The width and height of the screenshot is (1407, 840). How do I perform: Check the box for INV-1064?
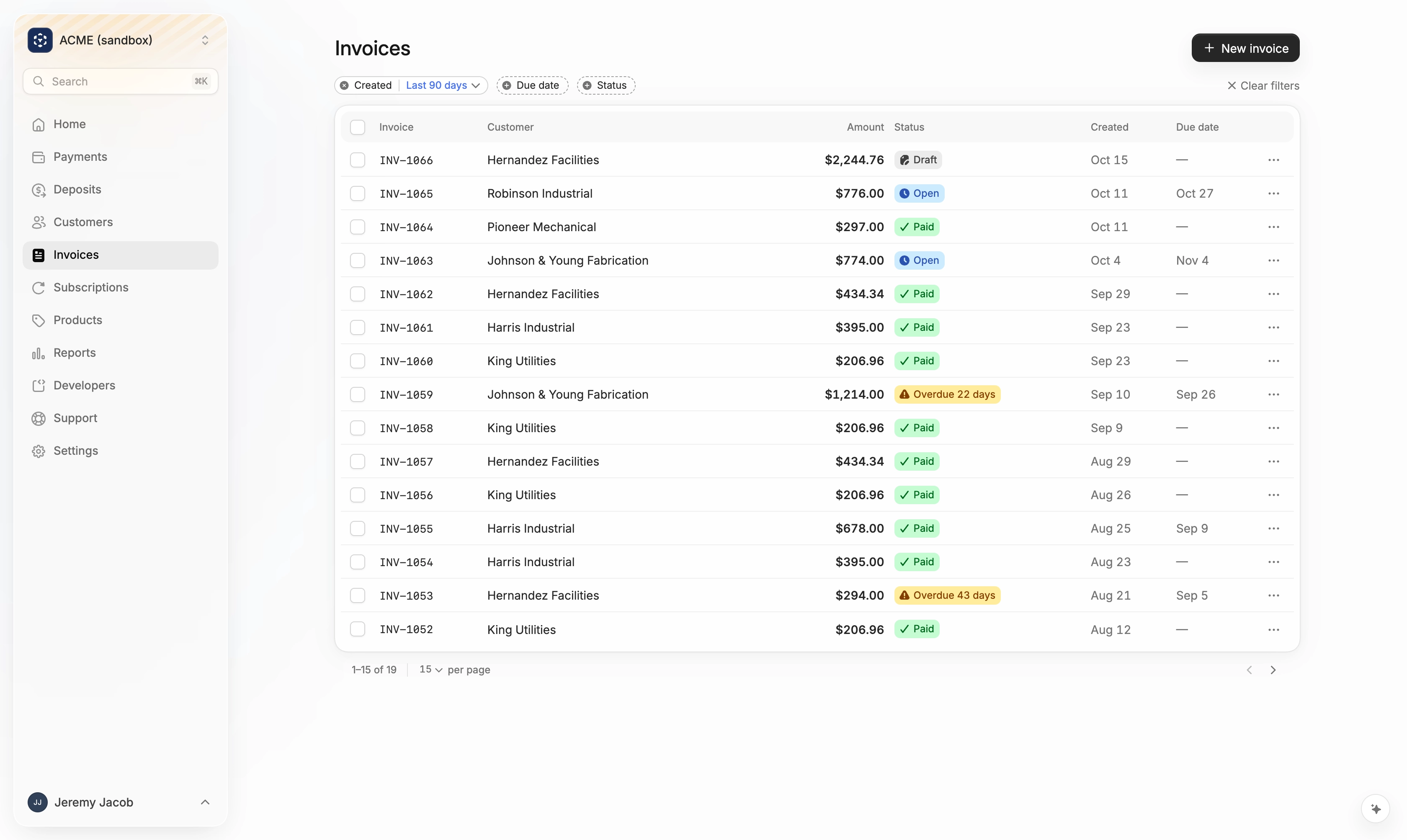coord(358,227)
